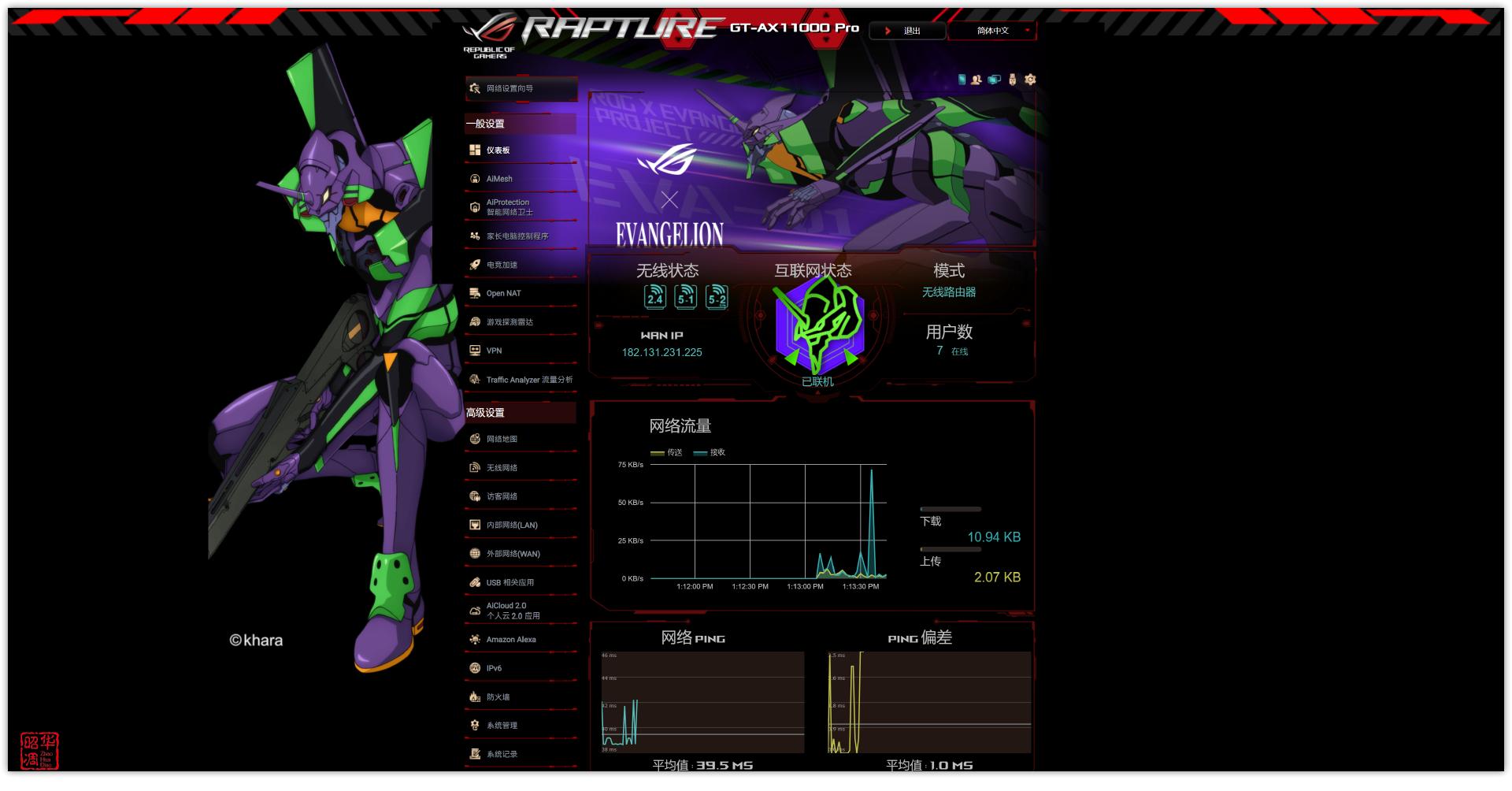Click the 网络流量 traffic graph
1512x791 pixels.
tap(769, 522)
